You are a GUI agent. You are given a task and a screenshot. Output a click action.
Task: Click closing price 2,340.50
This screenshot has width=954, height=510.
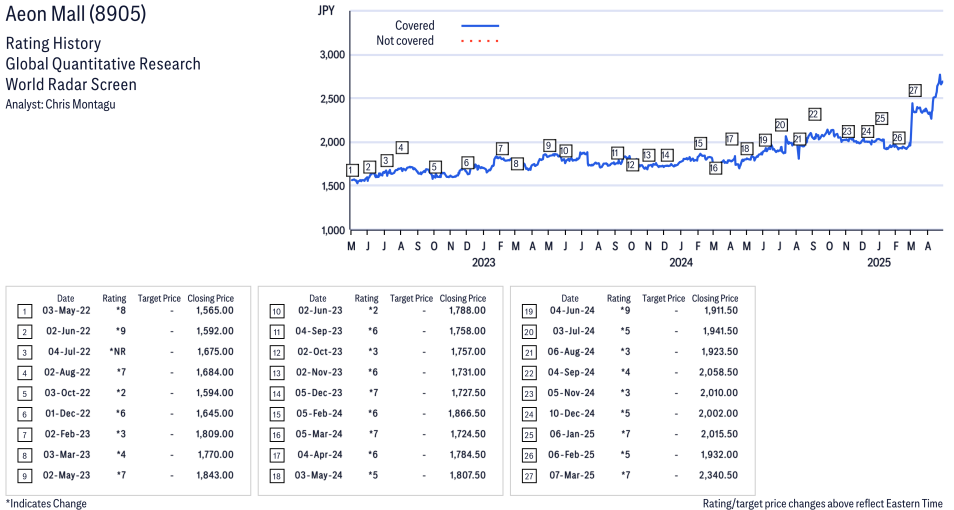click(x=719, y=475)
